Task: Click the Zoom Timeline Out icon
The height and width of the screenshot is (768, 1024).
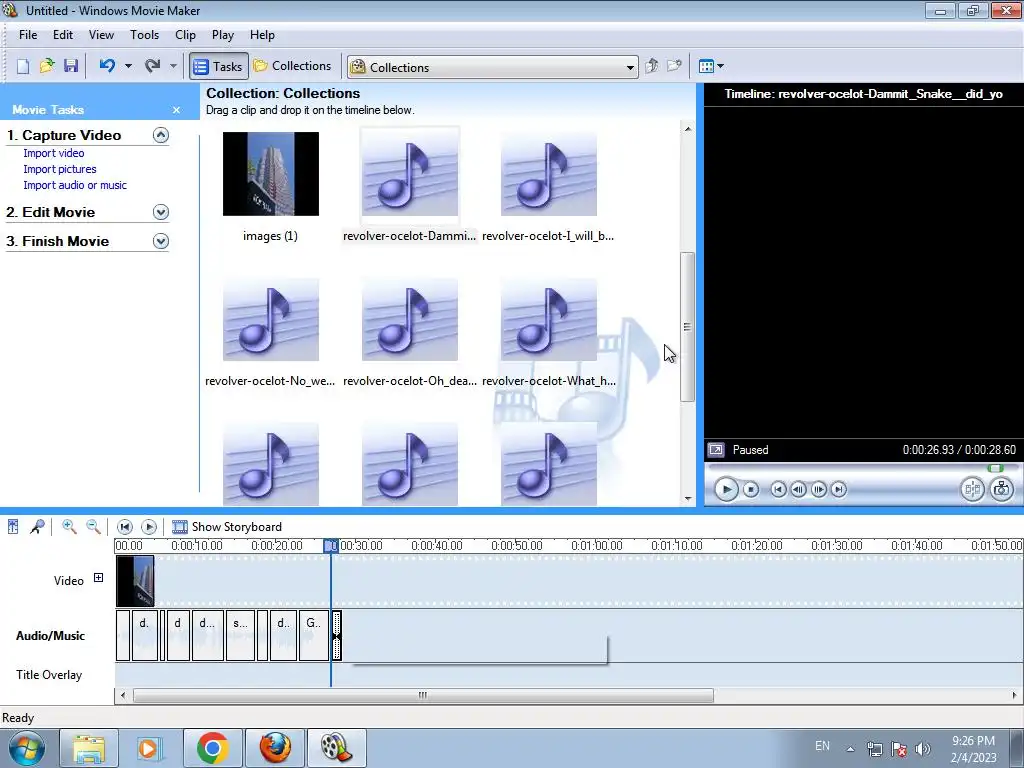Action: point(93,526)
